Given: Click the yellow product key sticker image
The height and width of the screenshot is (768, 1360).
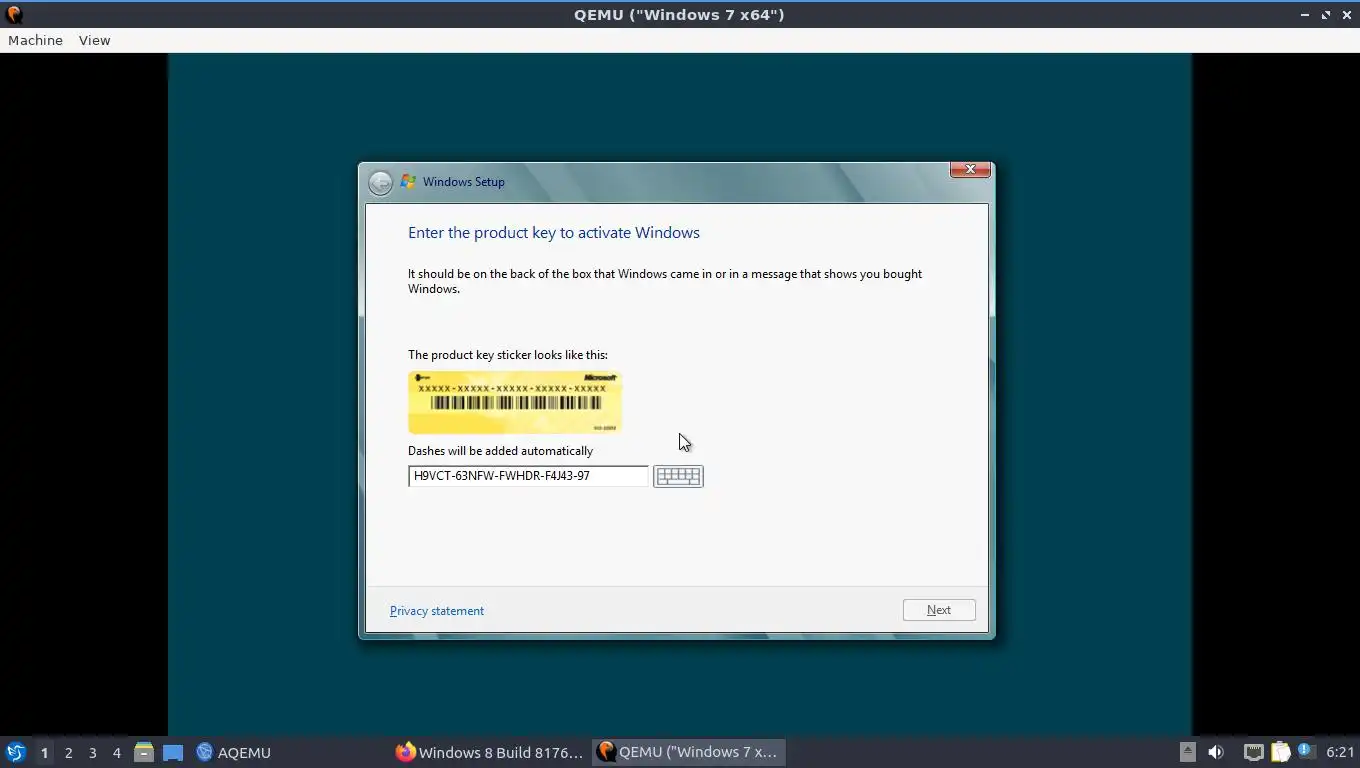Looking at the screenshot, I should [x=515, y=402].
